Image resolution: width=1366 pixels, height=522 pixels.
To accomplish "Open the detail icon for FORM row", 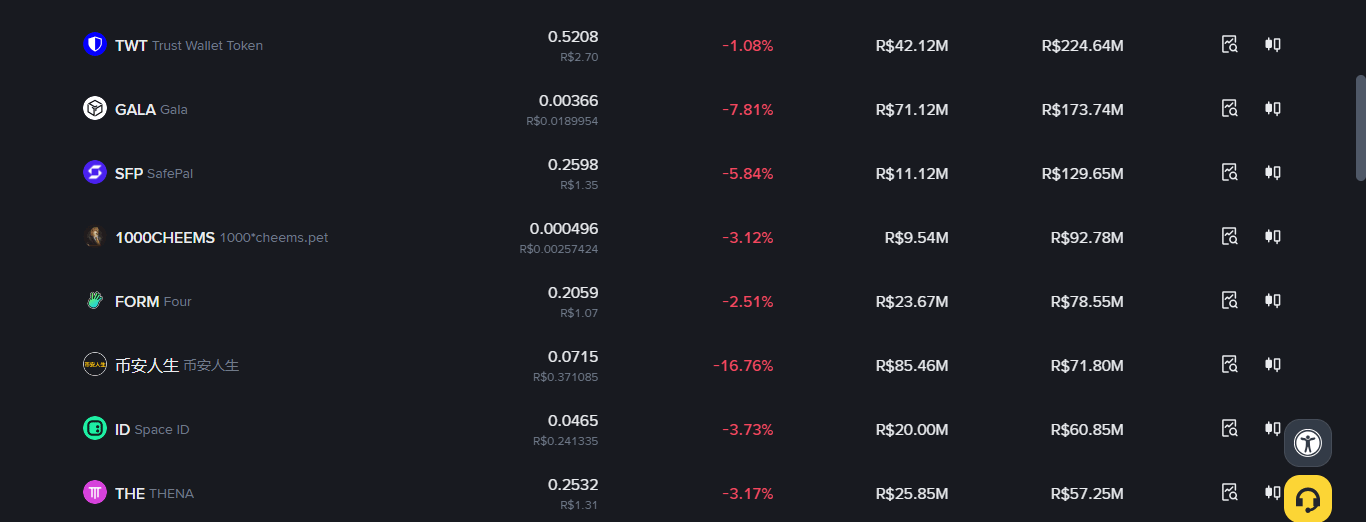I will pyautogui.click(x=1230, y=301).
